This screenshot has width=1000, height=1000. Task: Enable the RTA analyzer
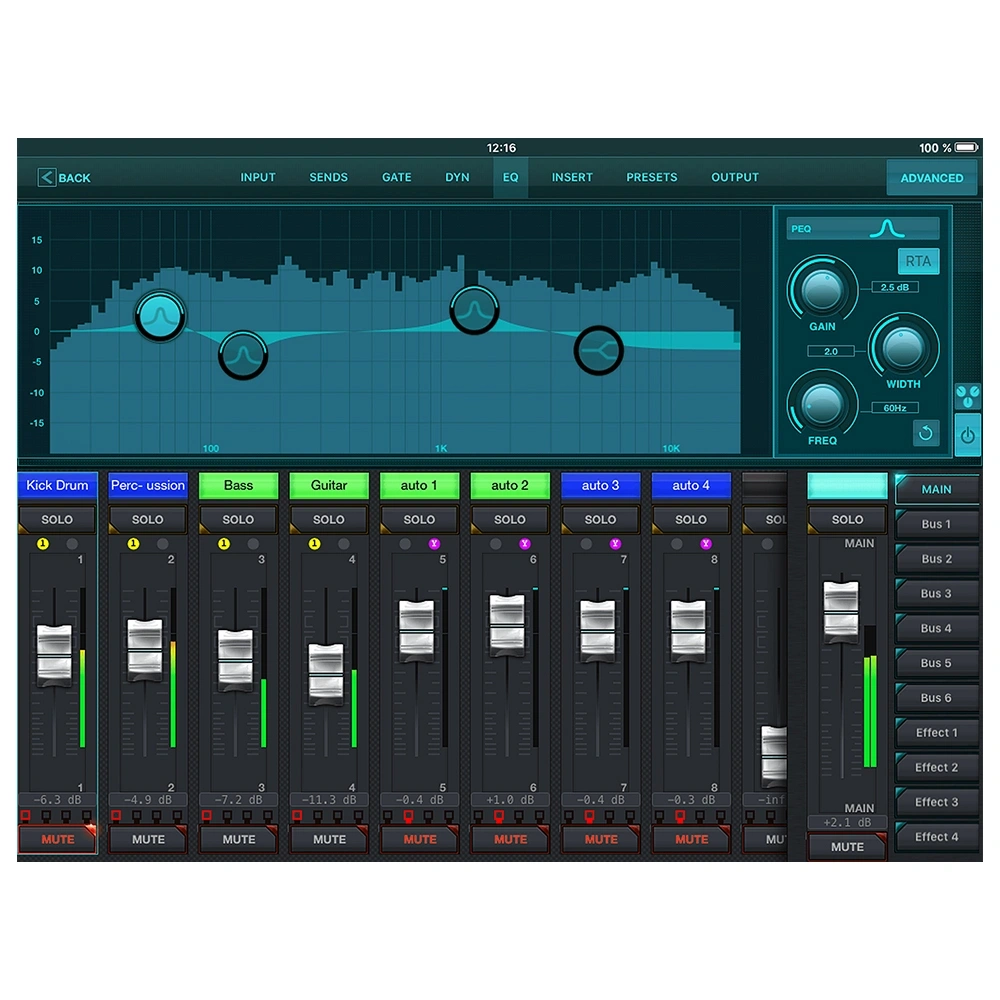pos(918,261)
